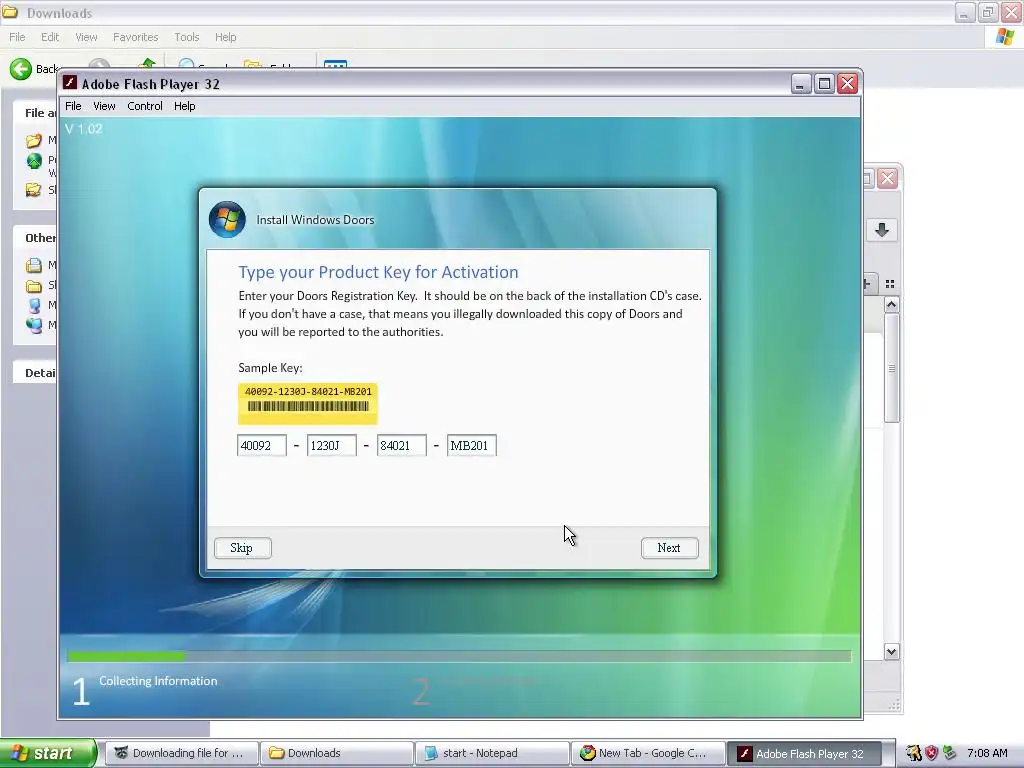
Task: Click the publish to web globe icon in sidebar
Action: pyautogui.click(x=34, y=161)
